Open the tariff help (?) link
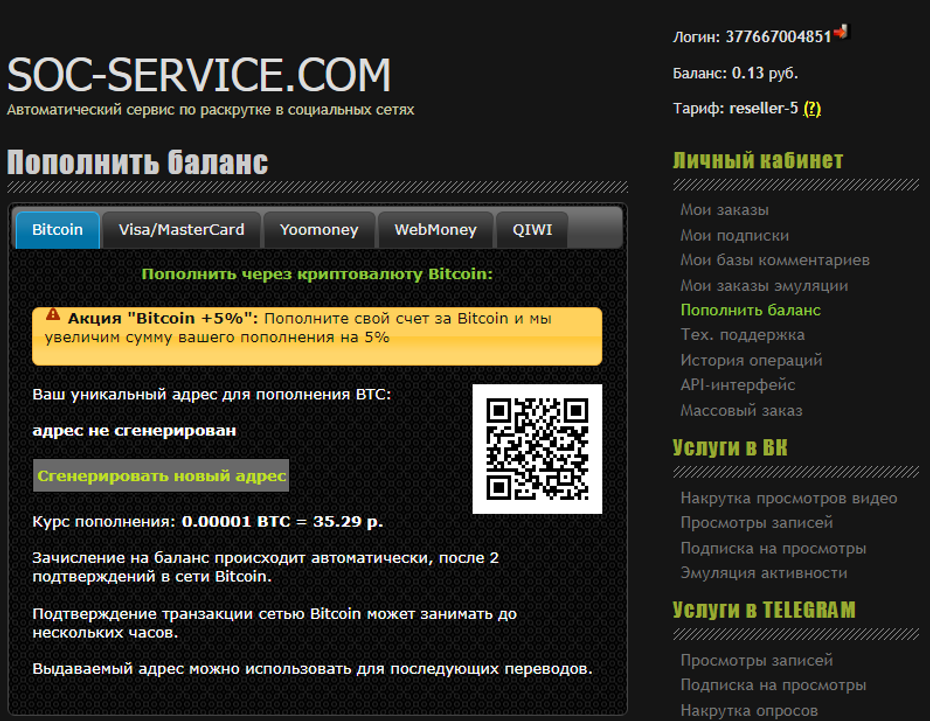The image size is (930, 721). [812, 109]
